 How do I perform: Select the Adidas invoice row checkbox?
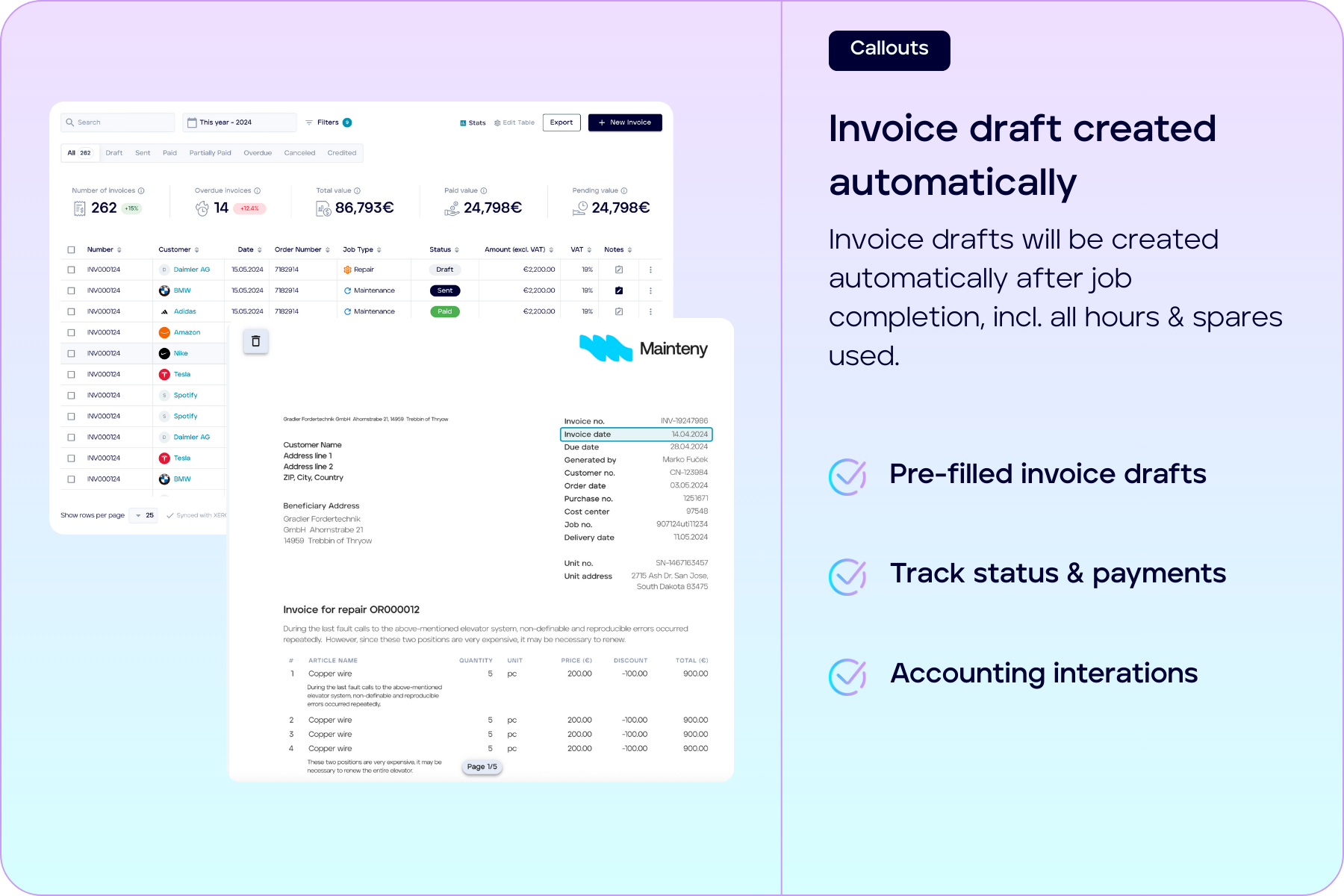72,311
